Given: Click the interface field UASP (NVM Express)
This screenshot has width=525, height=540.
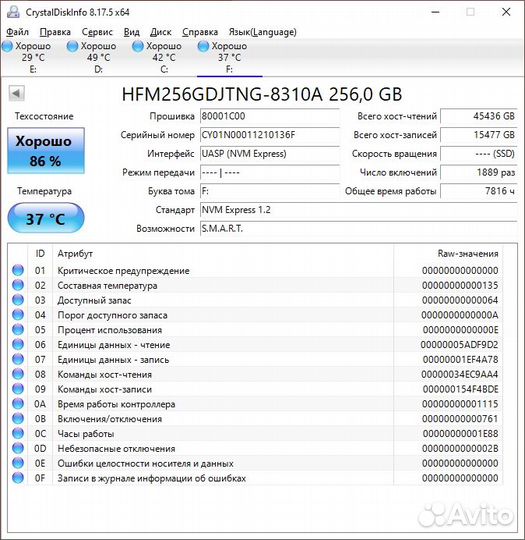Looking at the screenshot, I should click(x=270, y=154).
